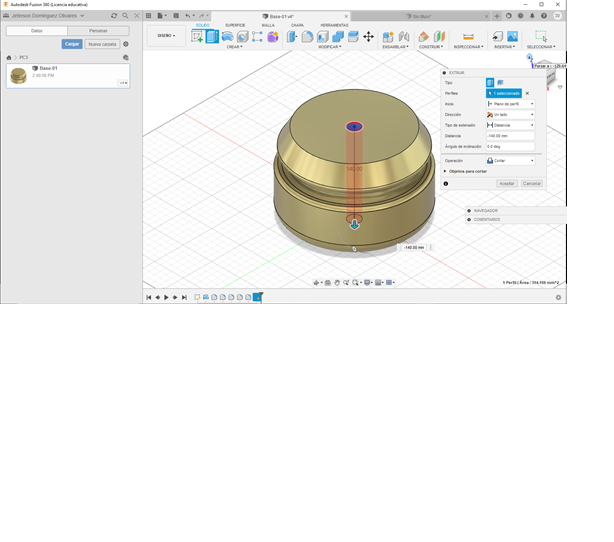
Task: Open the DISEÑO workspace dropdown
Action: click(166, 36)
